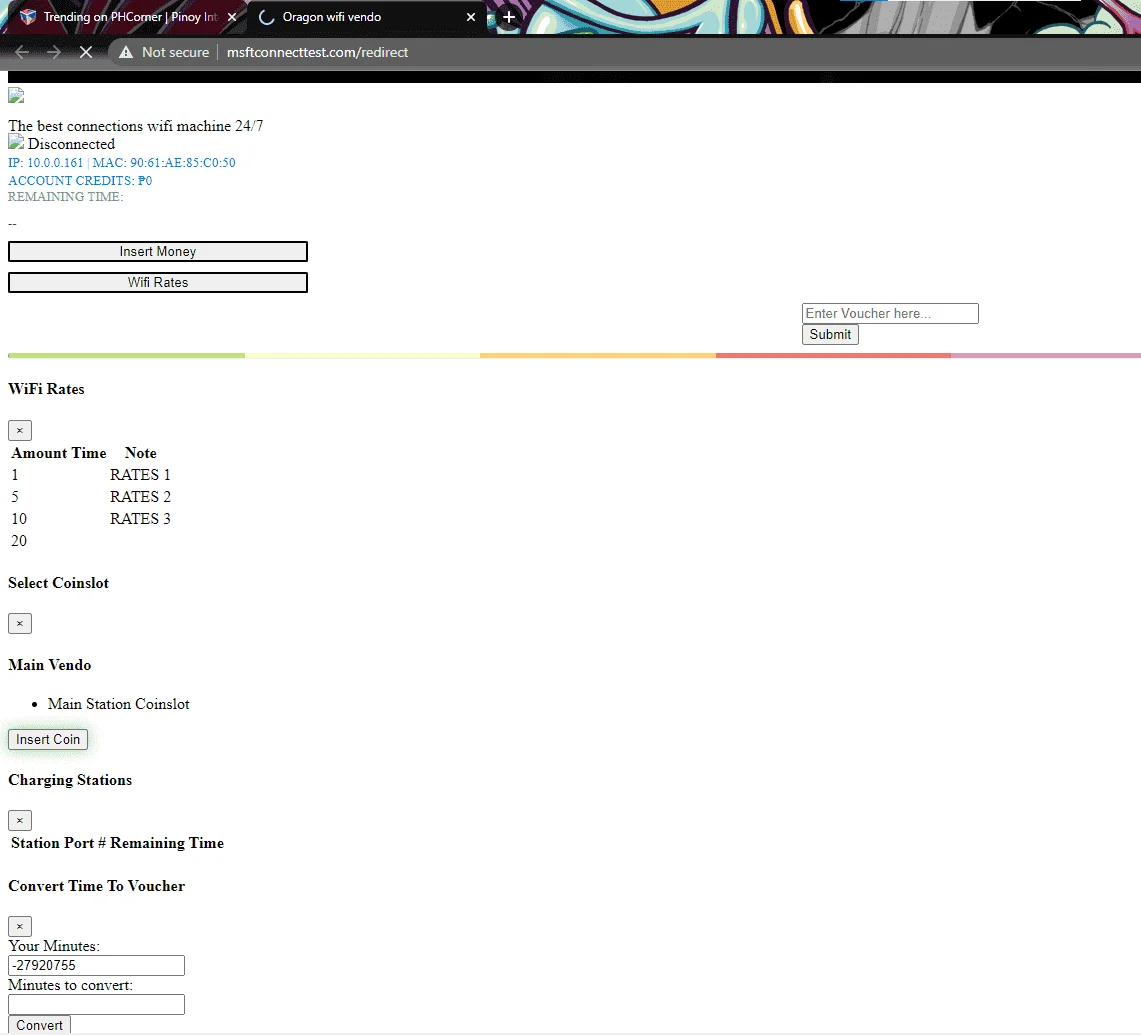Click the REMAINING TIME label

tap(65, 197)
